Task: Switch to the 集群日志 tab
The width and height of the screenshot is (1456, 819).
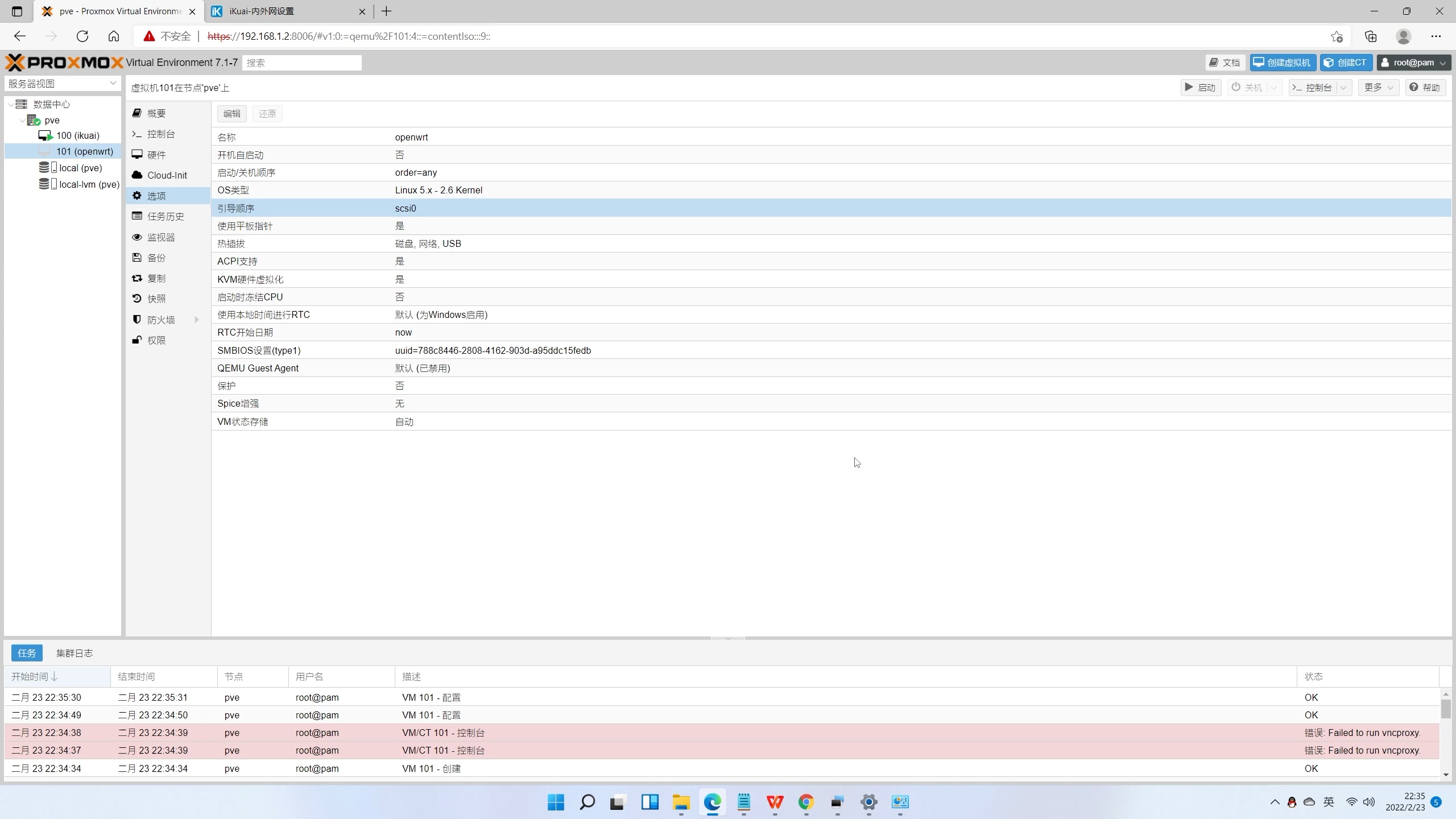Action: pos(75,653)
